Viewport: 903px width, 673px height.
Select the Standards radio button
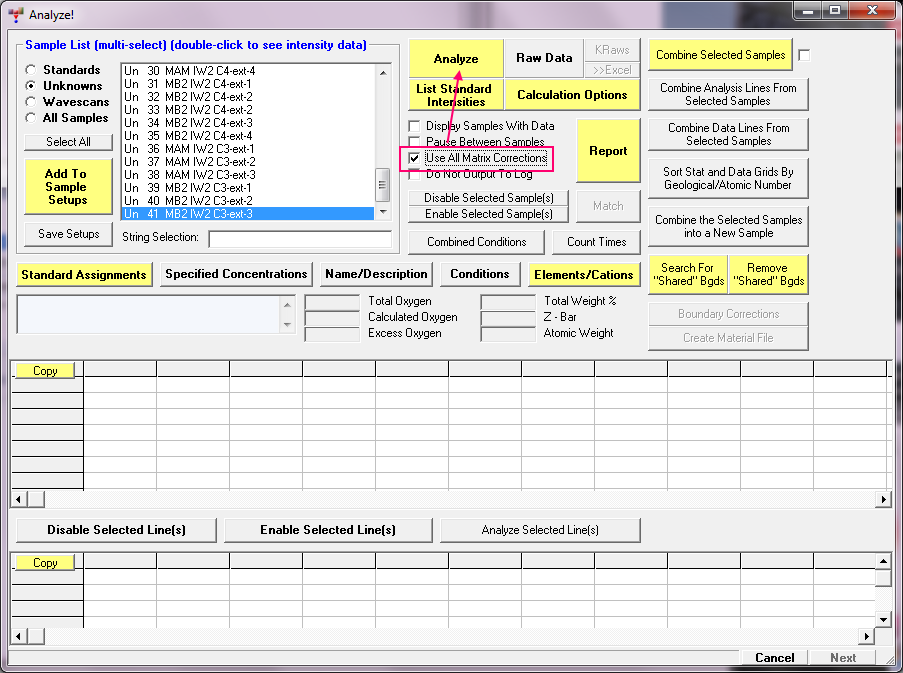tap(32, 70)
